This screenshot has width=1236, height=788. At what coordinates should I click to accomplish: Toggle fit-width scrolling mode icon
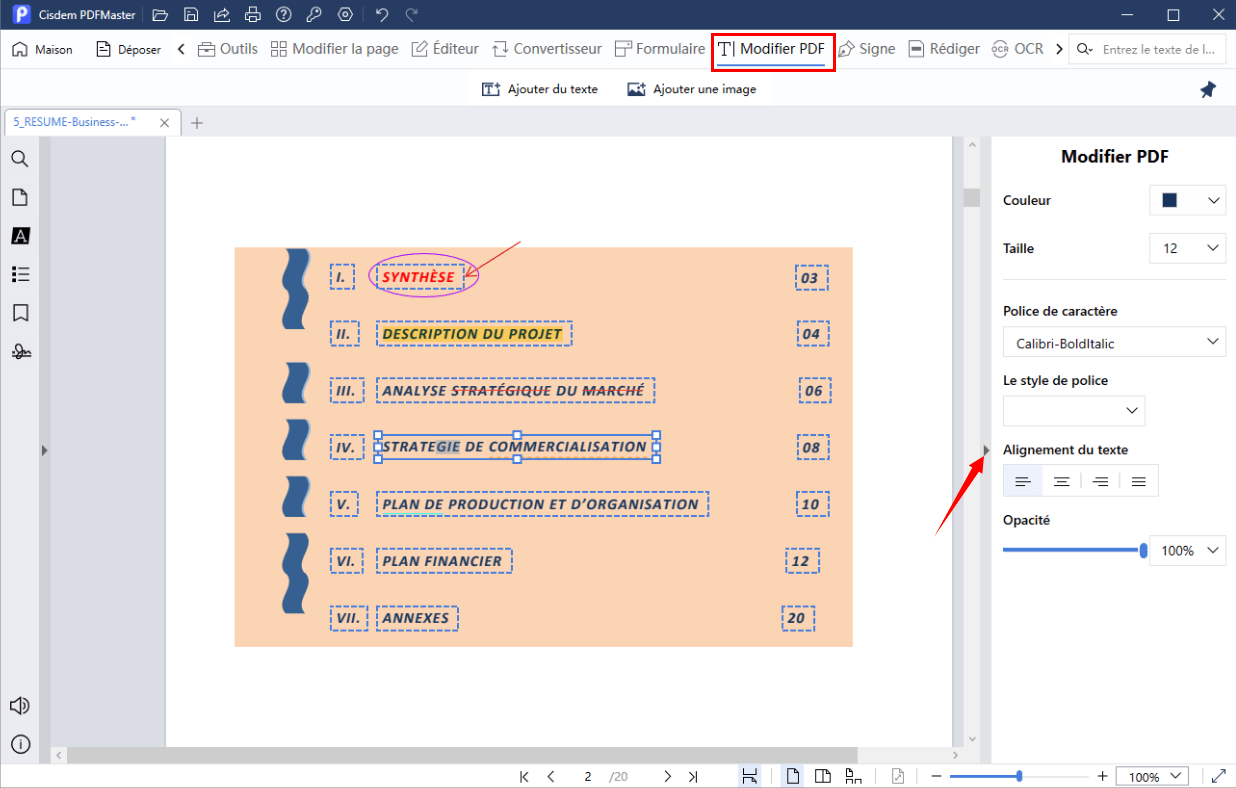pyautogui.click(x=749, y=776)
